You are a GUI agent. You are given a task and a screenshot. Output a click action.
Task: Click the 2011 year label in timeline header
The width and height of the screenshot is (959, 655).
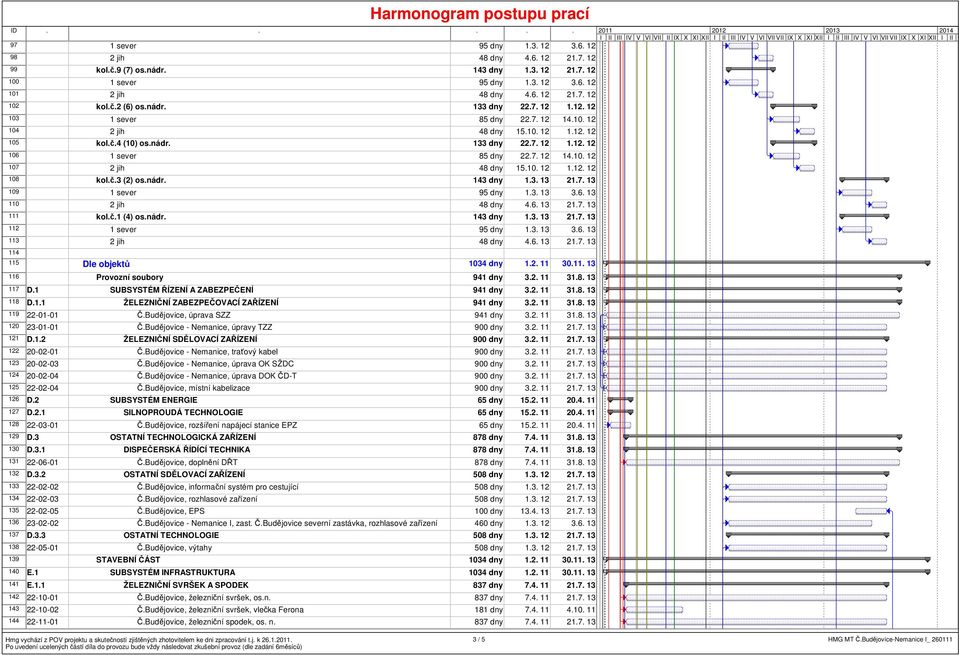point(605,30)
